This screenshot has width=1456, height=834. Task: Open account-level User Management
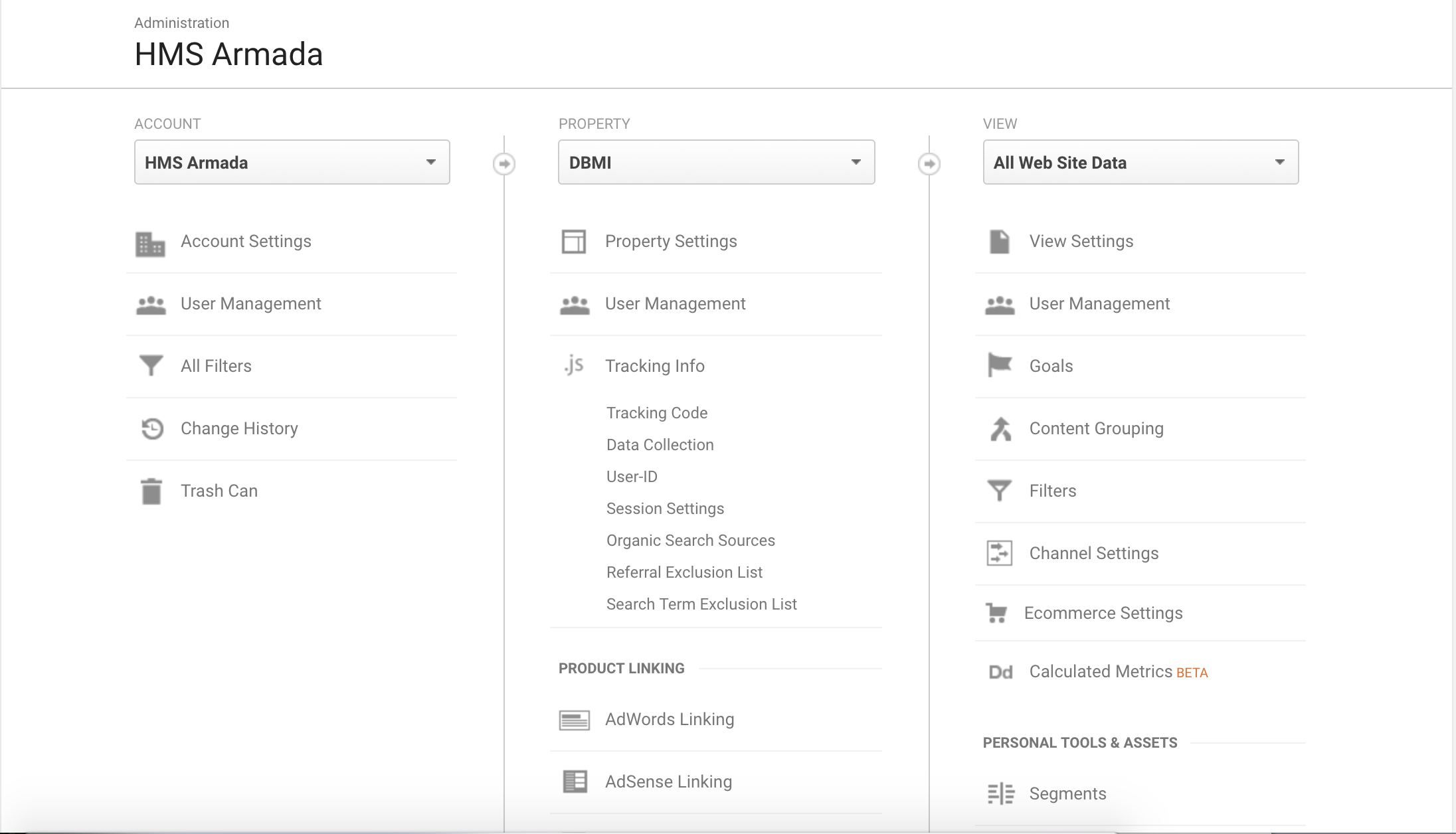pos(251,304)
